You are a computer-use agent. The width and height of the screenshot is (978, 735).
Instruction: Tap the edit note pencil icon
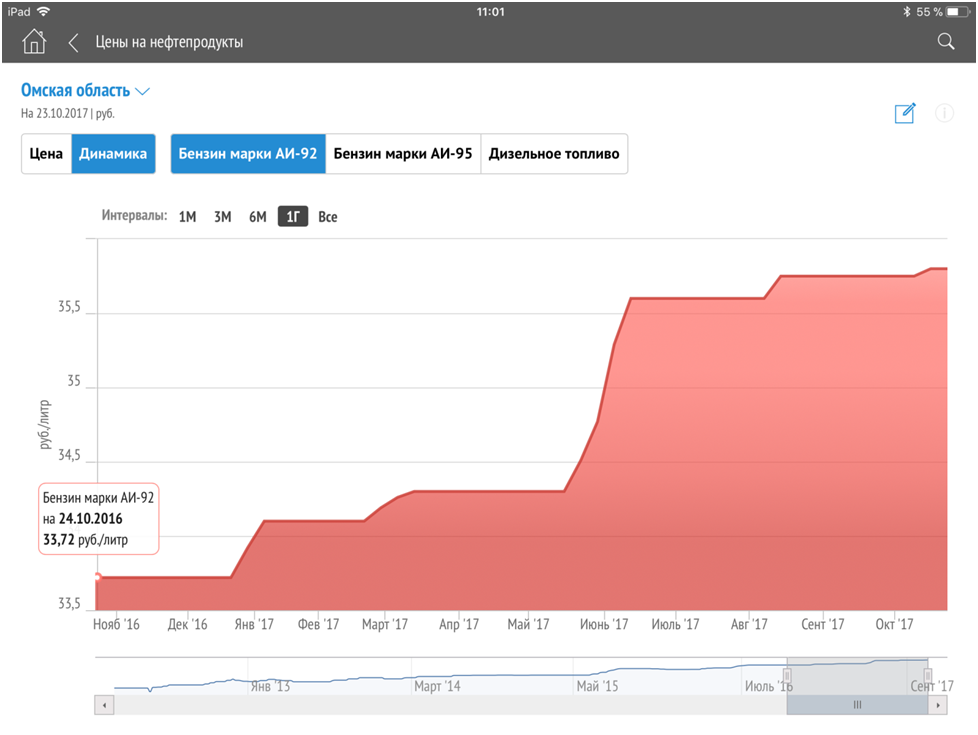[905, 113]
